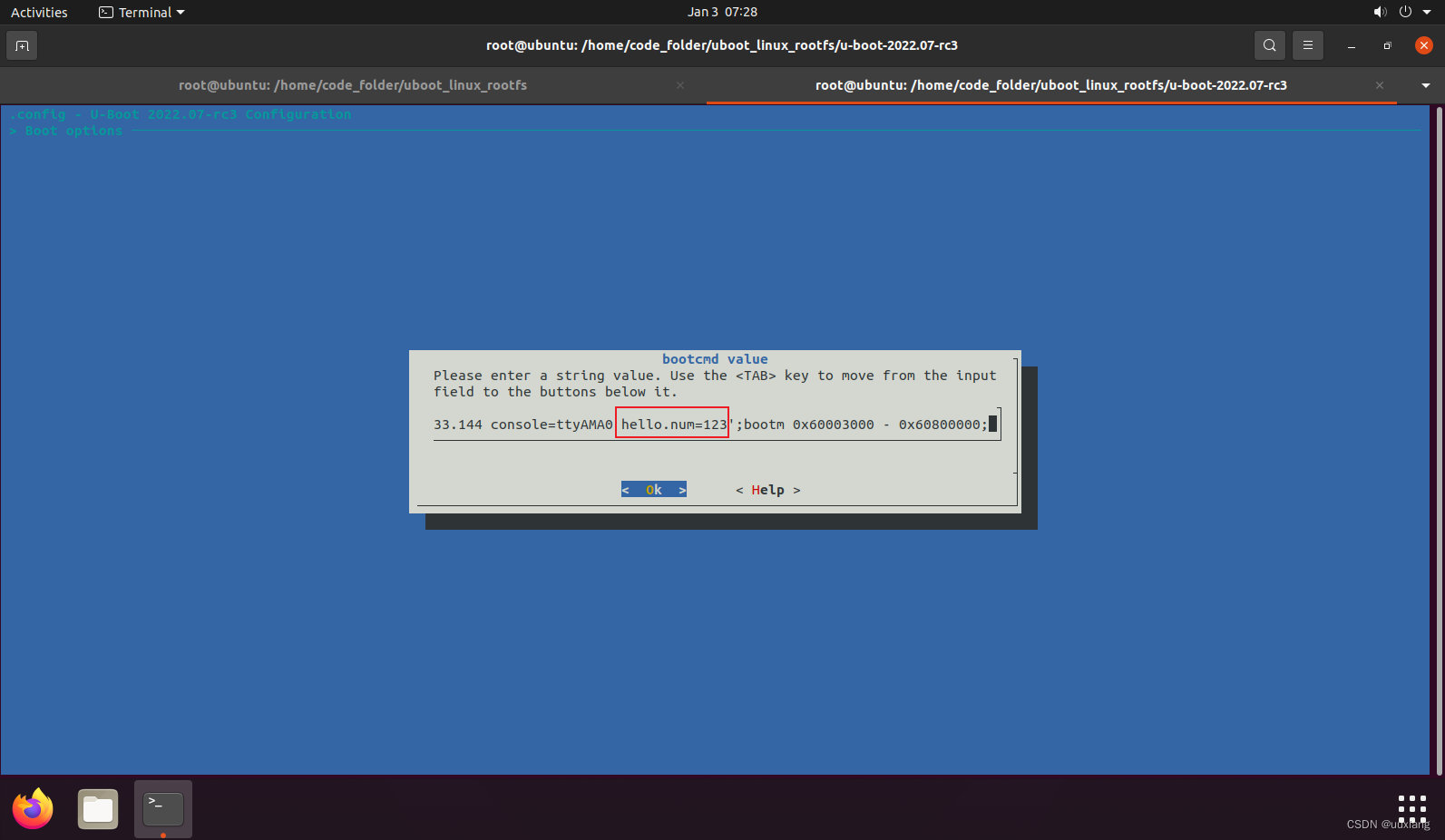Open the Files manager from the dock
This screenshot has width=1445, height=840.
click(98, 808)
